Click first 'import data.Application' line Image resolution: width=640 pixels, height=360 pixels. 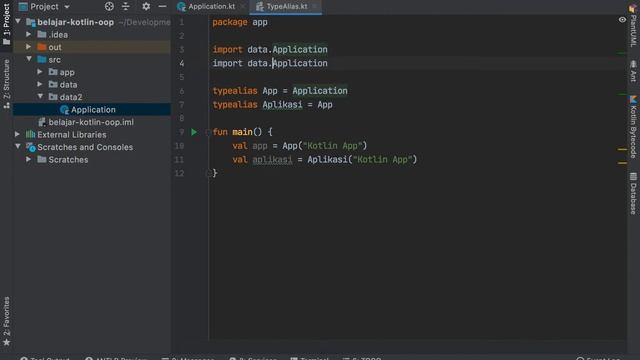[270, 49]
